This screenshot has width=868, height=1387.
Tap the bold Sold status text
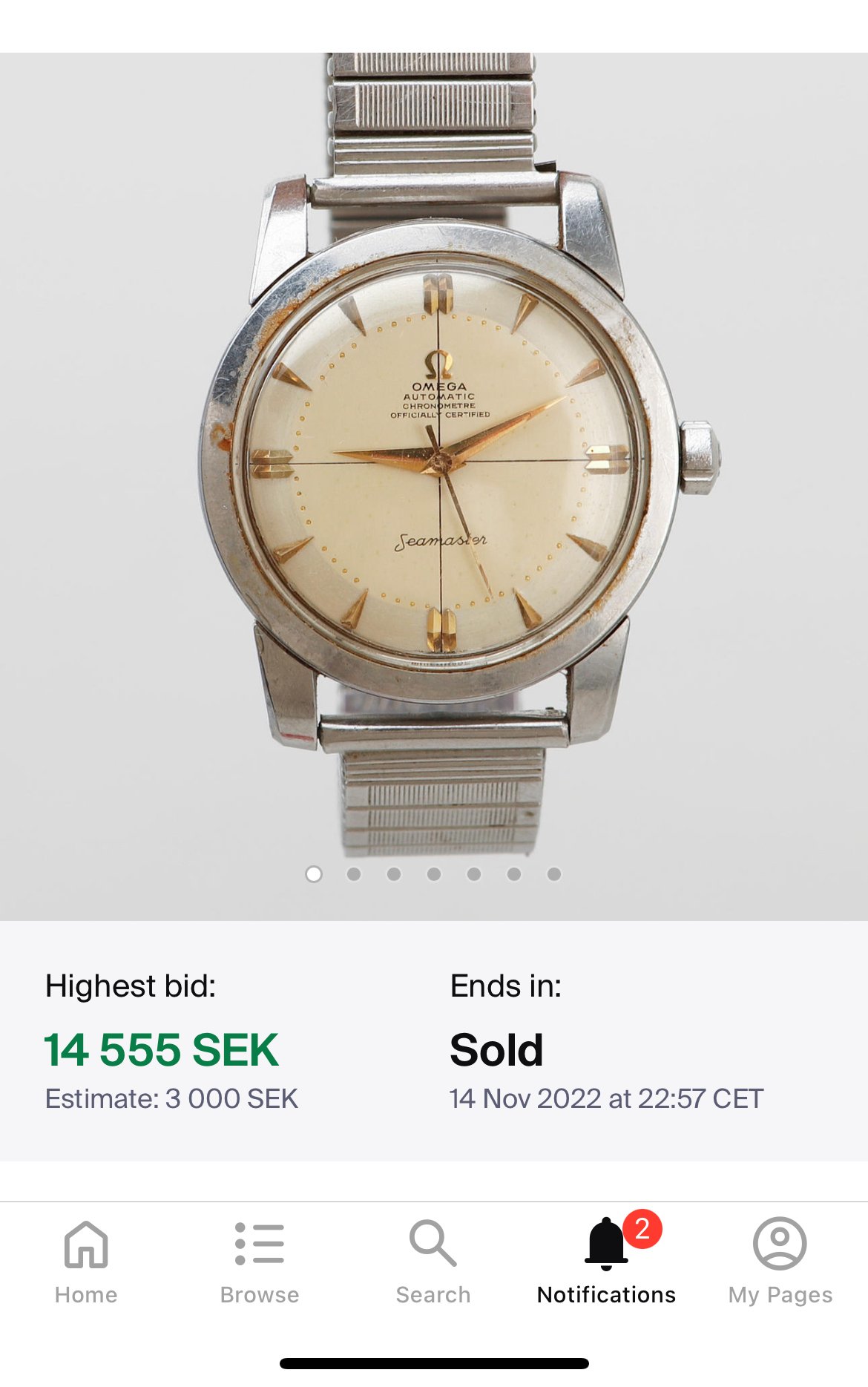click(x=496, y=1050)
